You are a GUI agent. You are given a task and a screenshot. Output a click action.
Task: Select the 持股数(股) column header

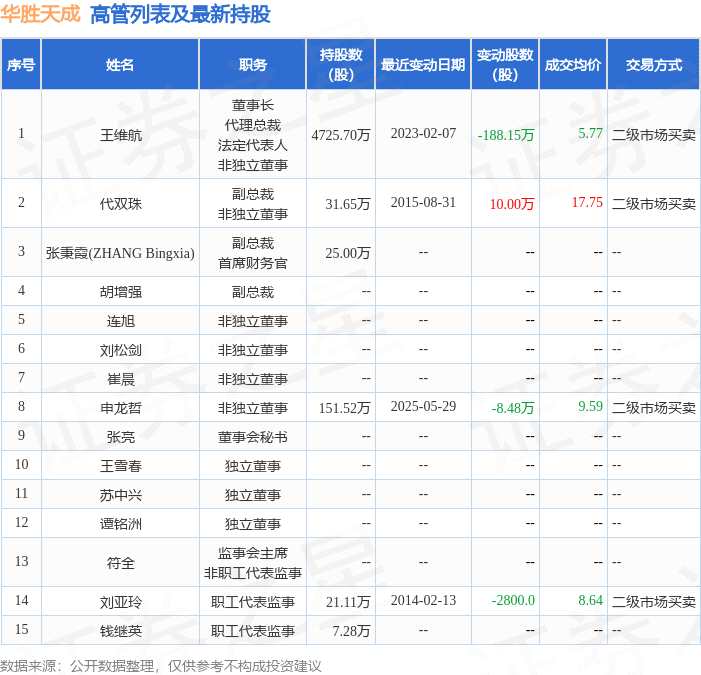pos(341,65)
